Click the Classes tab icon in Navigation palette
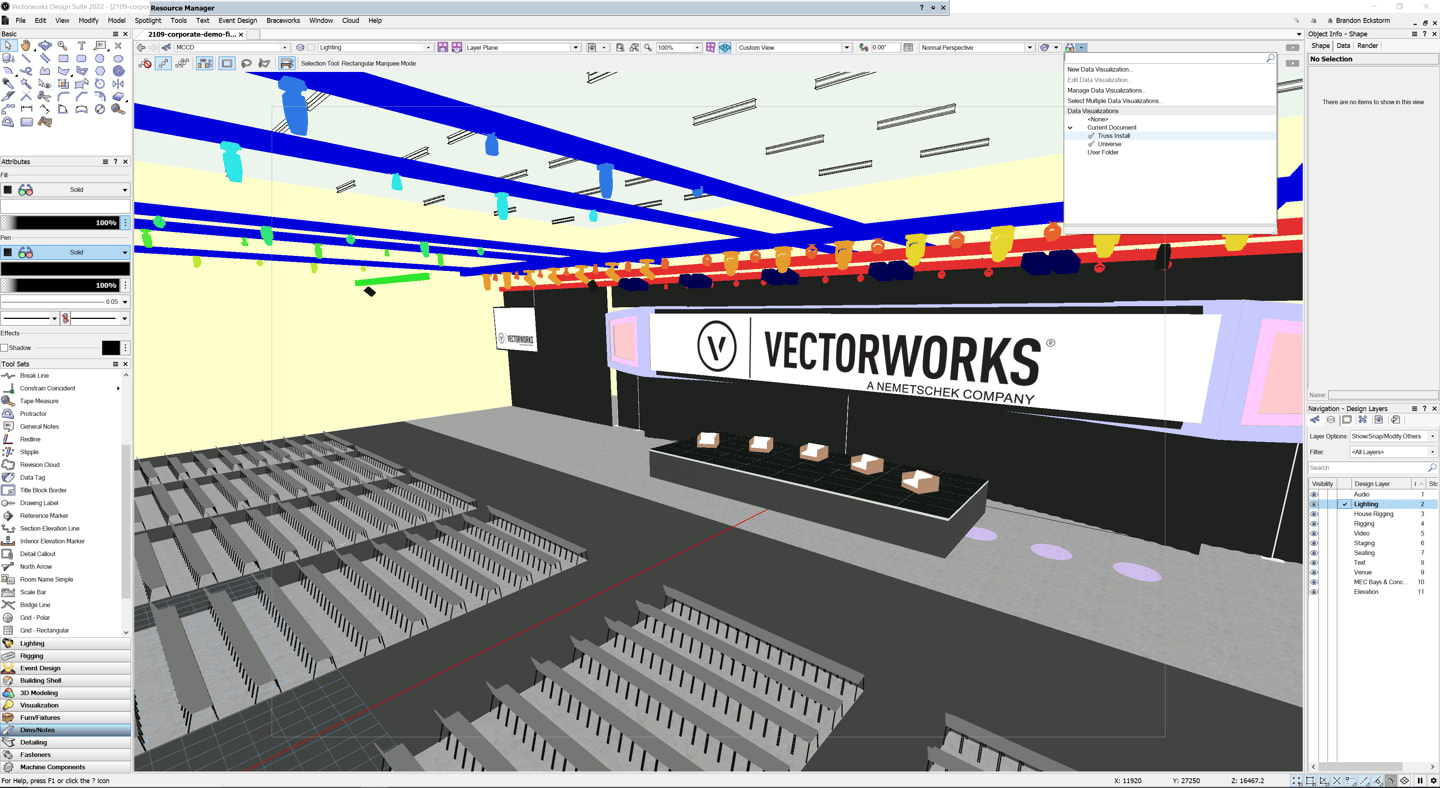 1315,420
